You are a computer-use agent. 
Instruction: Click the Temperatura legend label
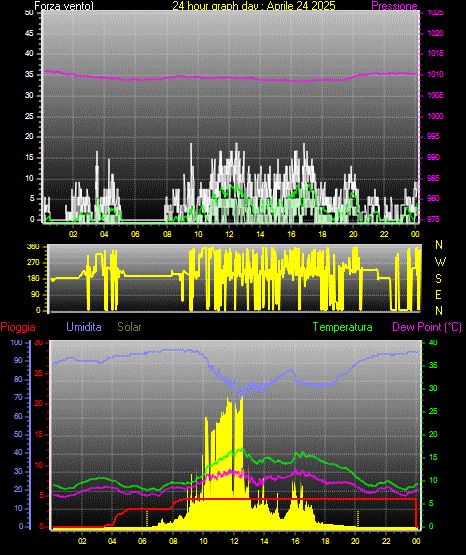pos(342,327)
